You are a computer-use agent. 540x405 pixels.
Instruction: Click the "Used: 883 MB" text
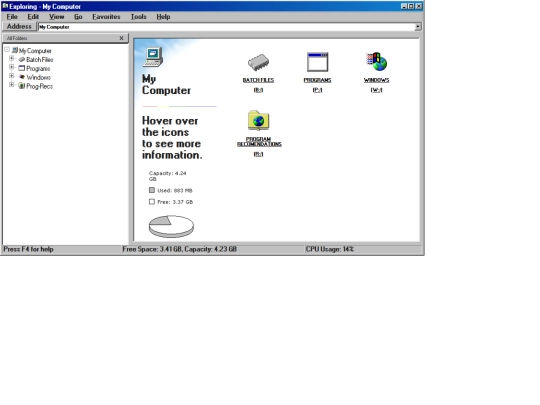click(175, 190)
